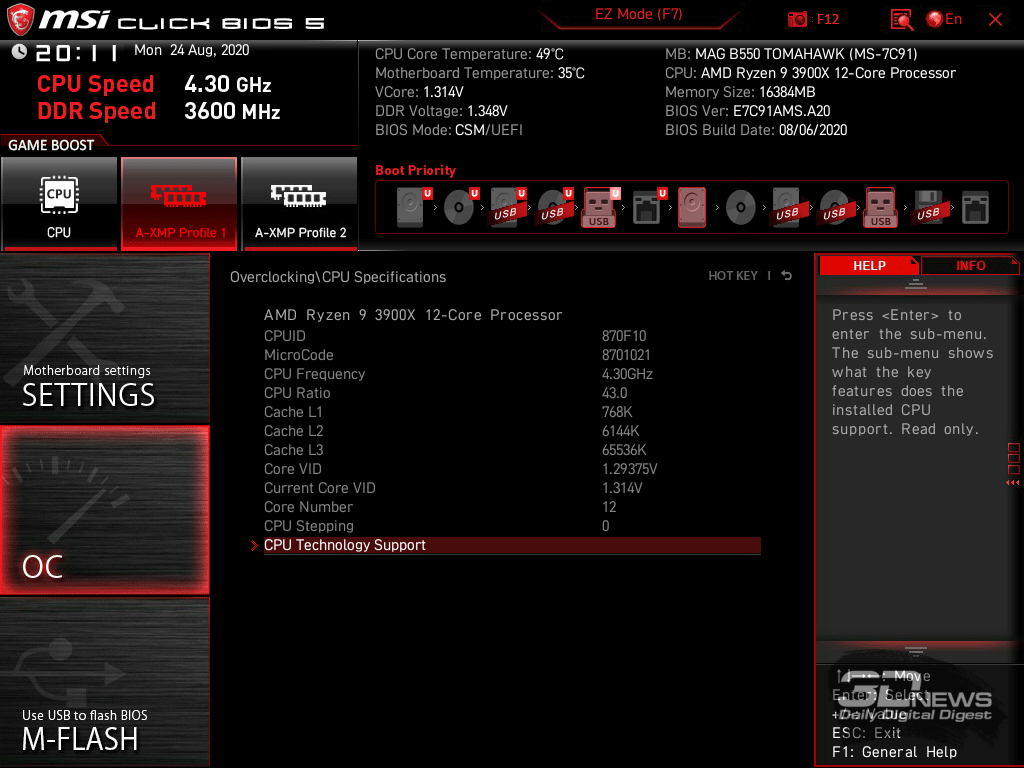
Task: Enable A-XMP Profile 2
Action: coord(299,204)
